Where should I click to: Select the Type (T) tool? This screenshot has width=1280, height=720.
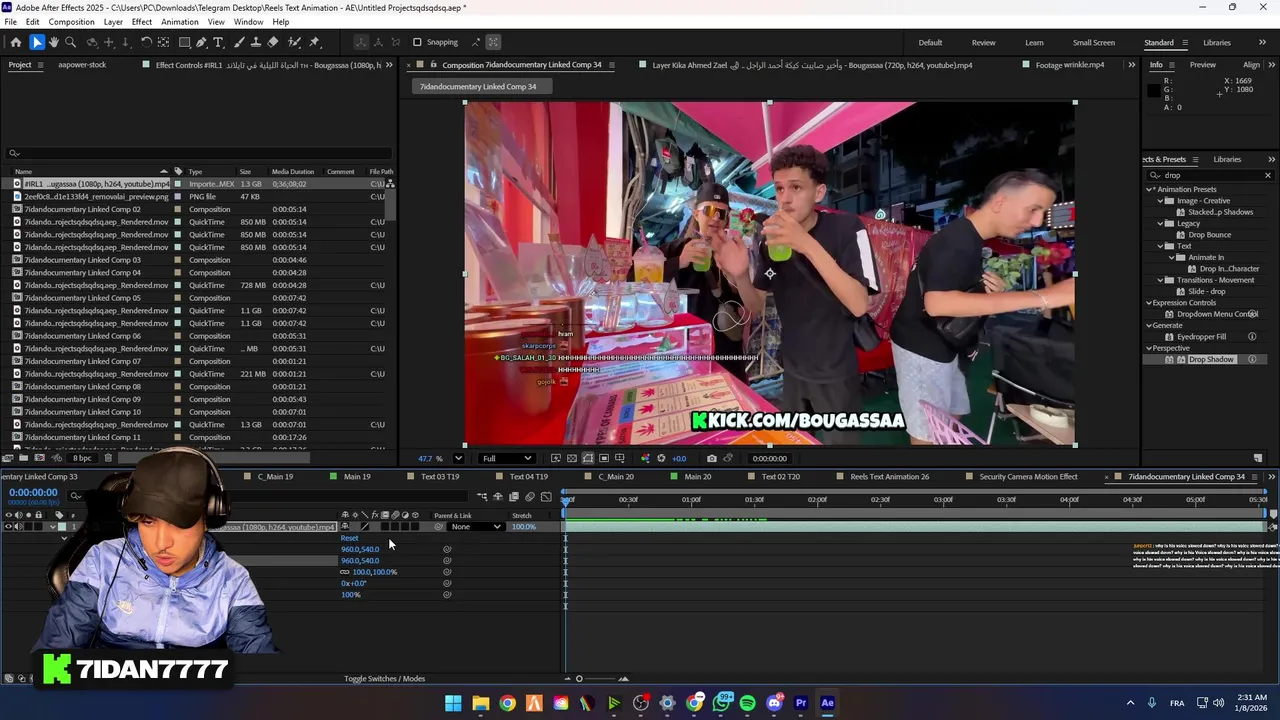click(219, 42)
